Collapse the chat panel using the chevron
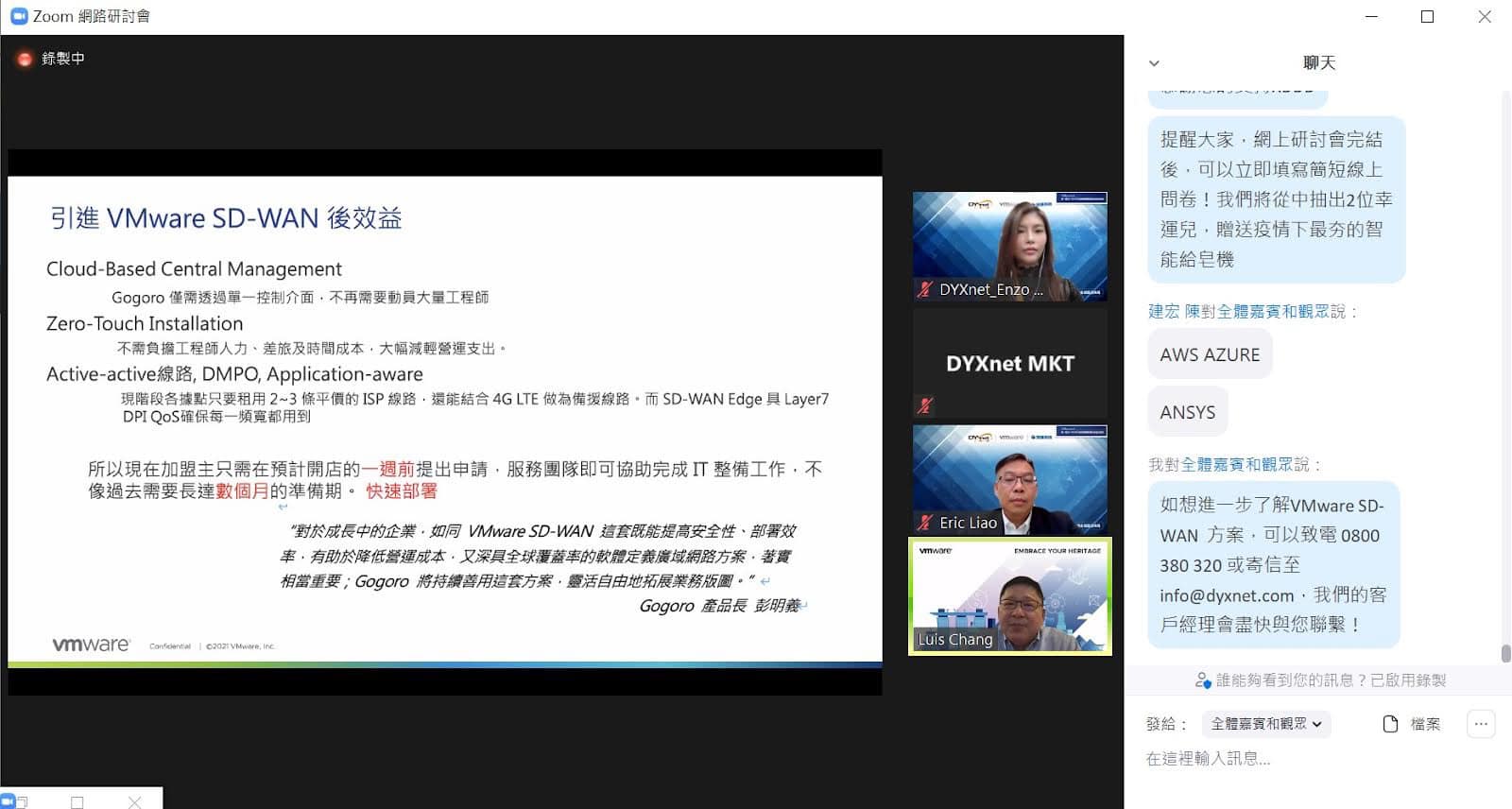The height and width of the screenshot is (809, 1512). (x=1154, y=63)
